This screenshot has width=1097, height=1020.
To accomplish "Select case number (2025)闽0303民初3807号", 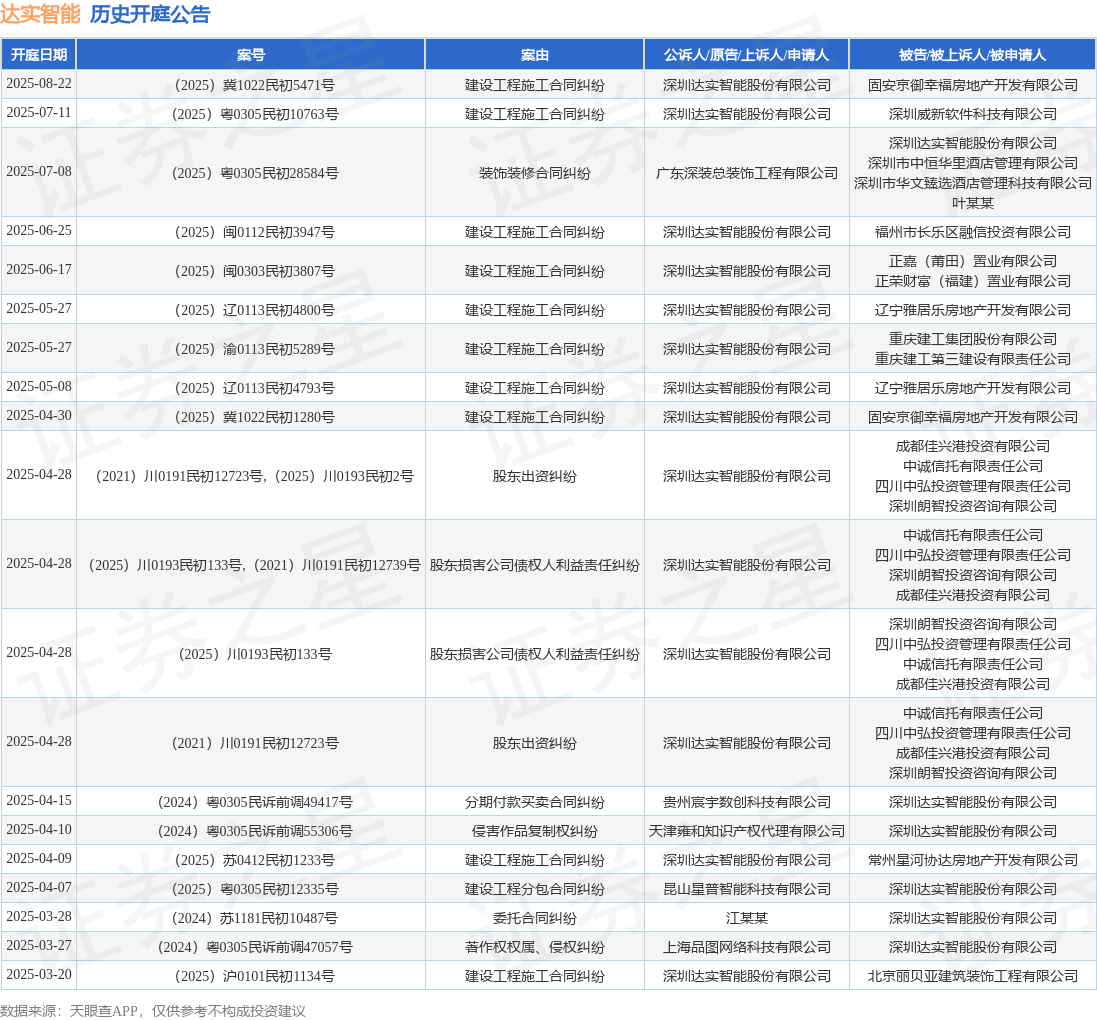I will coord(255,271).
